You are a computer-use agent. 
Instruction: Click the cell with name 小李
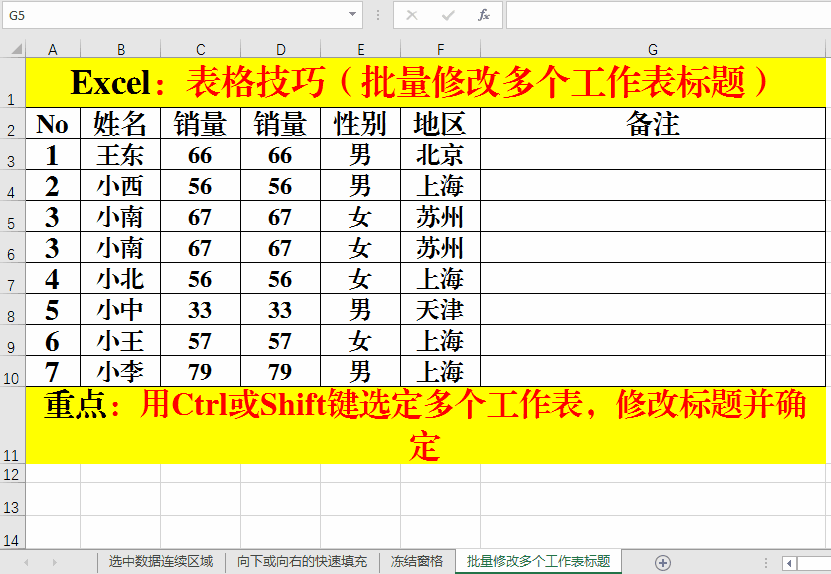[121, 372]
